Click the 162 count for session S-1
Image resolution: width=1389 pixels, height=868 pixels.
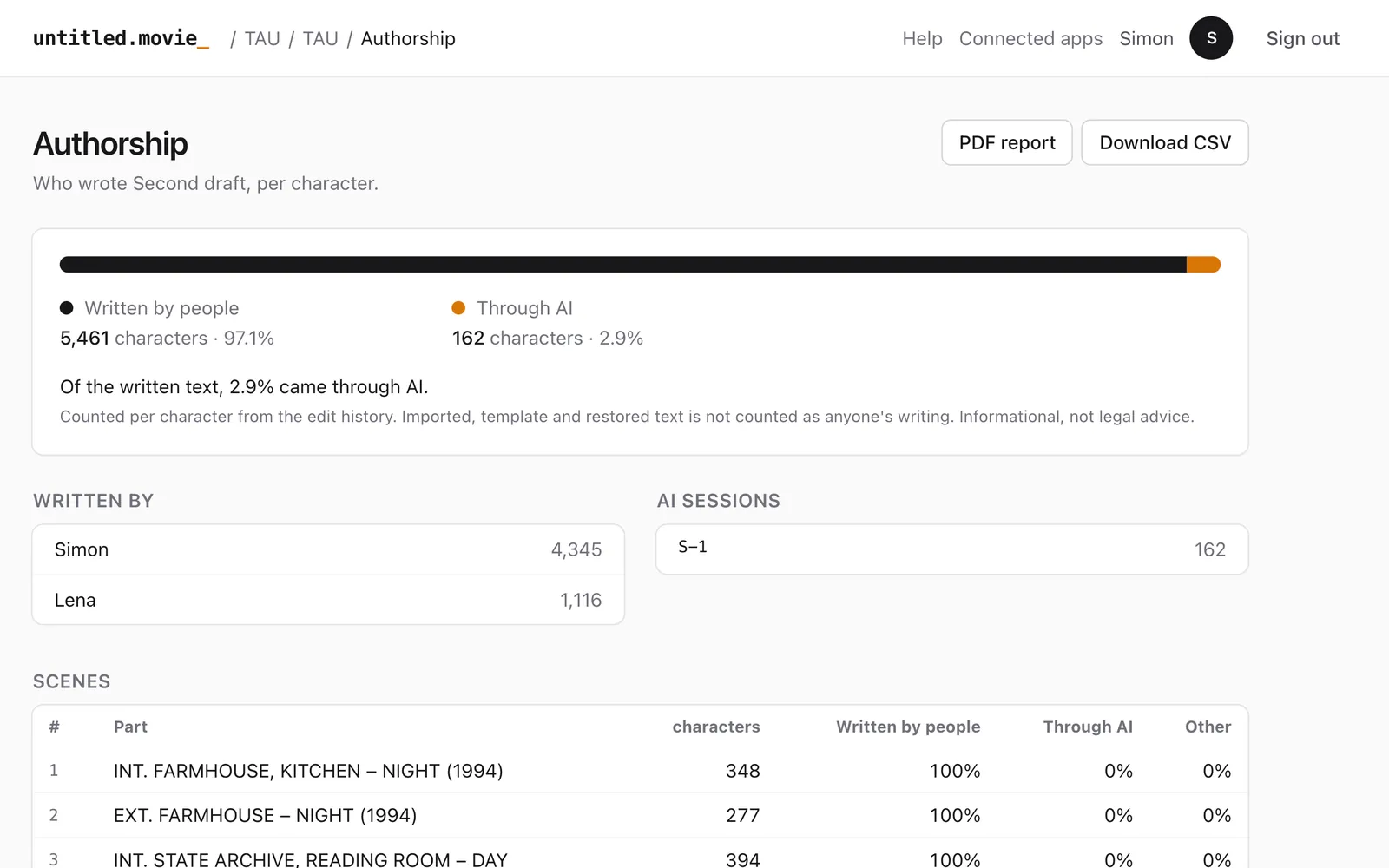(1210, 549)
